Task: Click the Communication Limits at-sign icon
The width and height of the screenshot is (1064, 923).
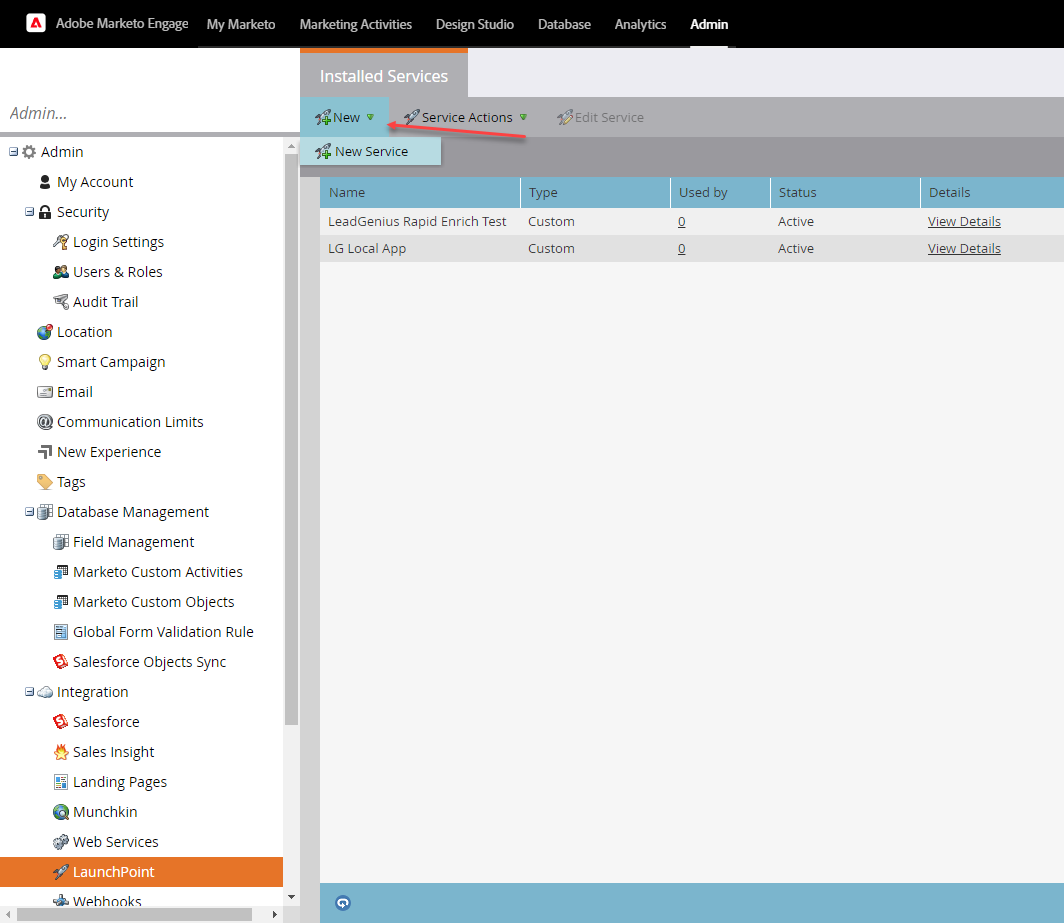Action: tap(45, 422)
